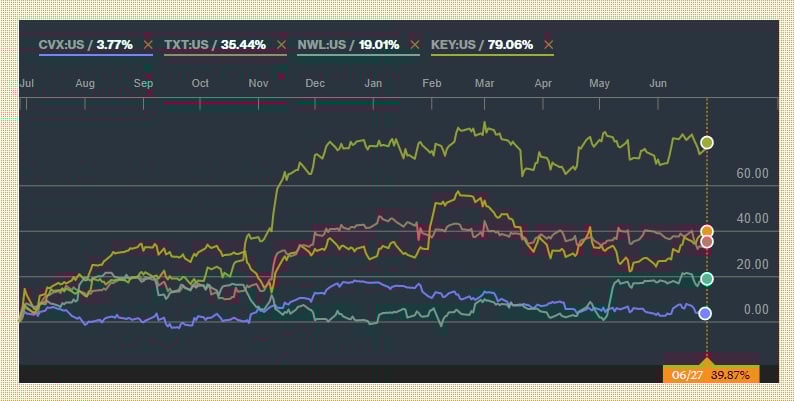Remove the CVX:US series with its X
794x401 pixels.
(148, 45)
